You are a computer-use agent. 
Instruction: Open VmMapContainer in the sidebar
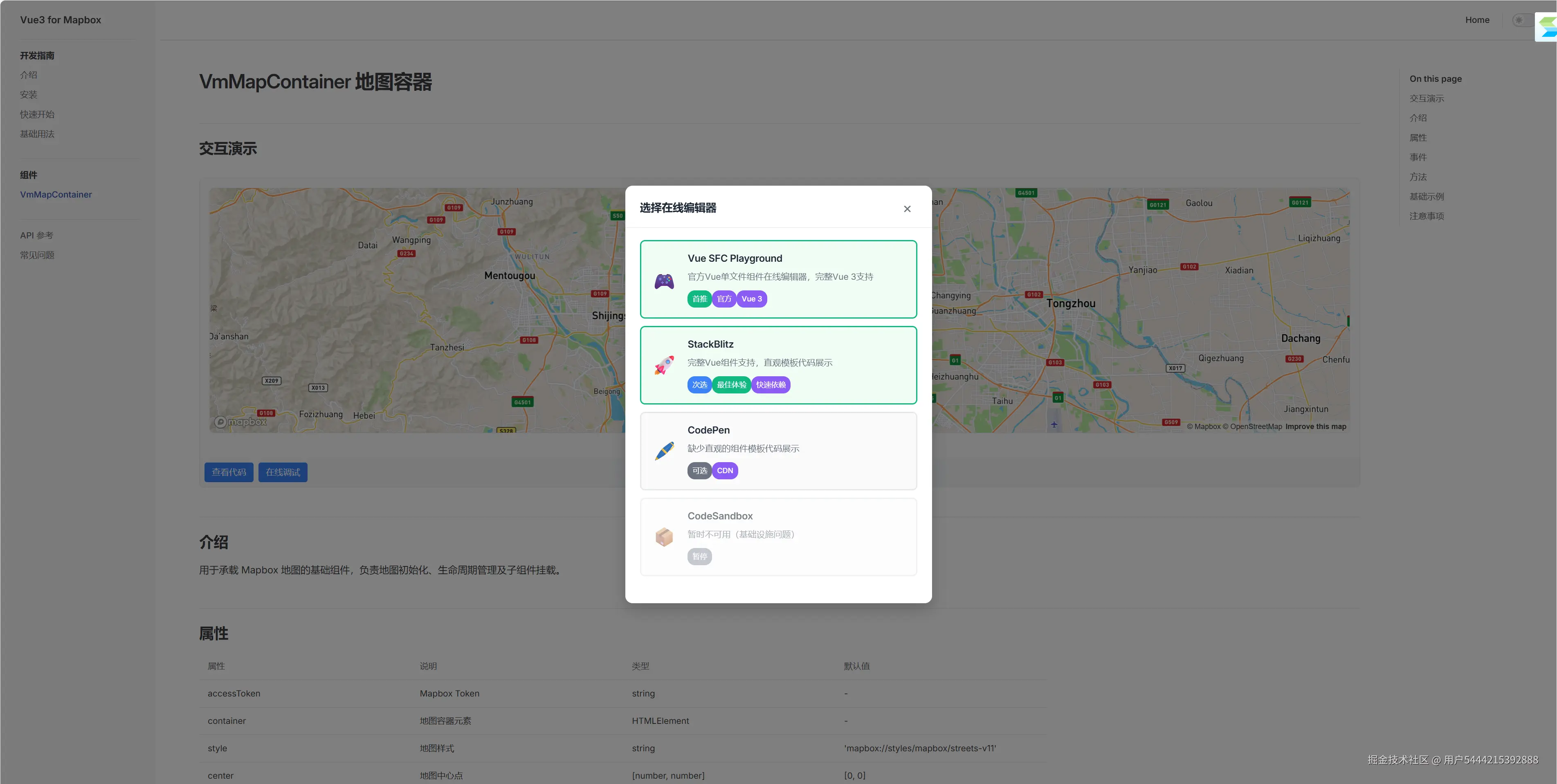coord(56,195)
